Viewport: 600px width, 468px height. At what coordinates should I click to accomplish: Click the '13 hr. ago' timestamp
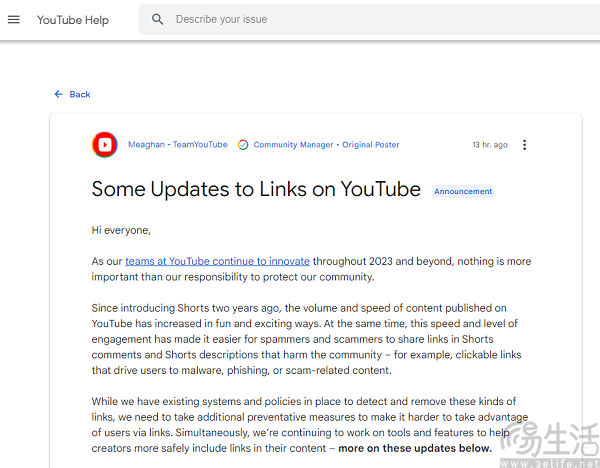(x=490, y=145)
